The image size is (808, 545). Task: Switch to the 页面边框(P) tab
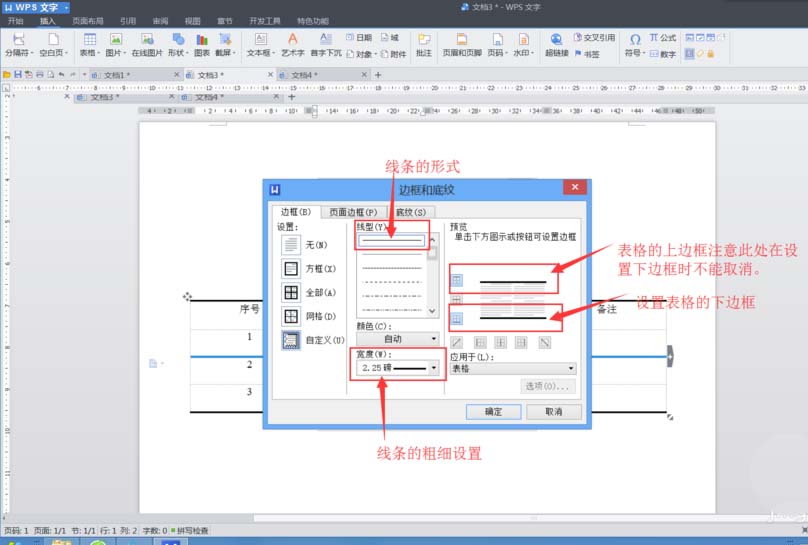click(353, 212)
